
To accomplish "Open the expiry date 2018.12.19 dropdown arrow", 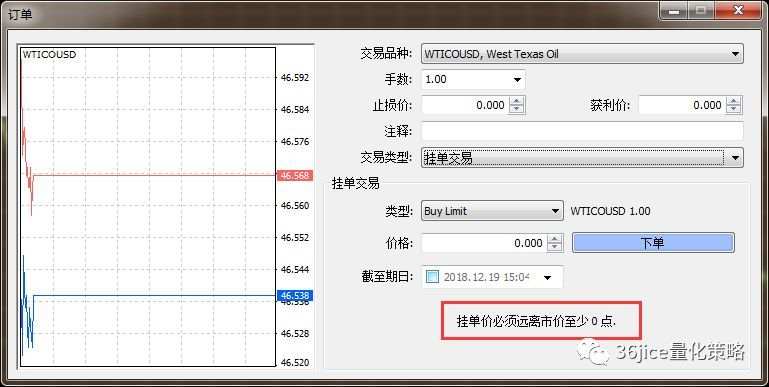I will (x=547, y=277).
